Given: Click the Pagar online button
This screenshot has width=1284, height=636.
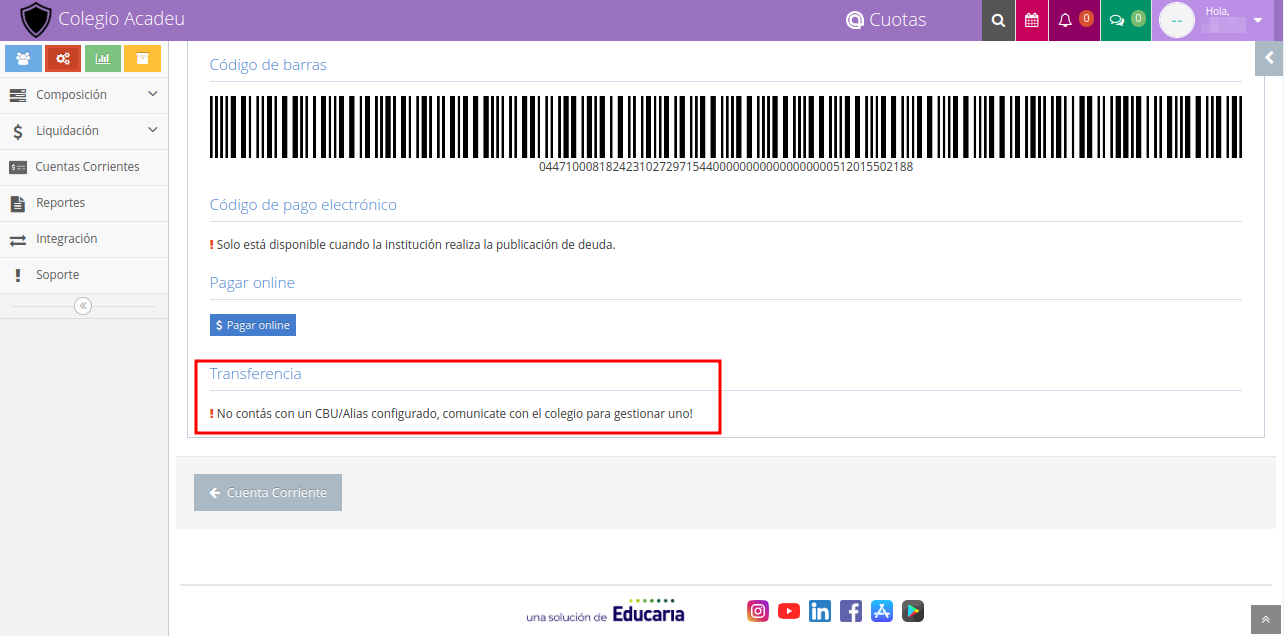Looking at the screenshot, I should point(253,326).
